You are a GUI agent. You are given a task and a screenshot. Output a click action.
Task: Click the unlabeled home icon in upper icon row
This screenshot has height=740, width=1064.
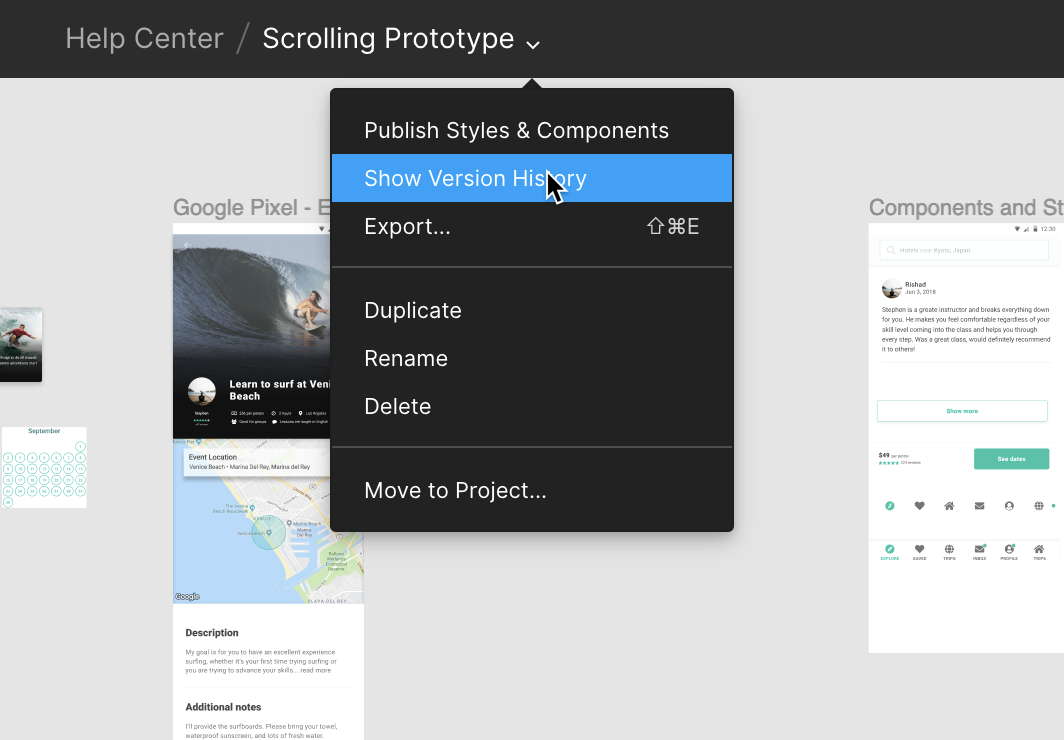coord(949,506)
